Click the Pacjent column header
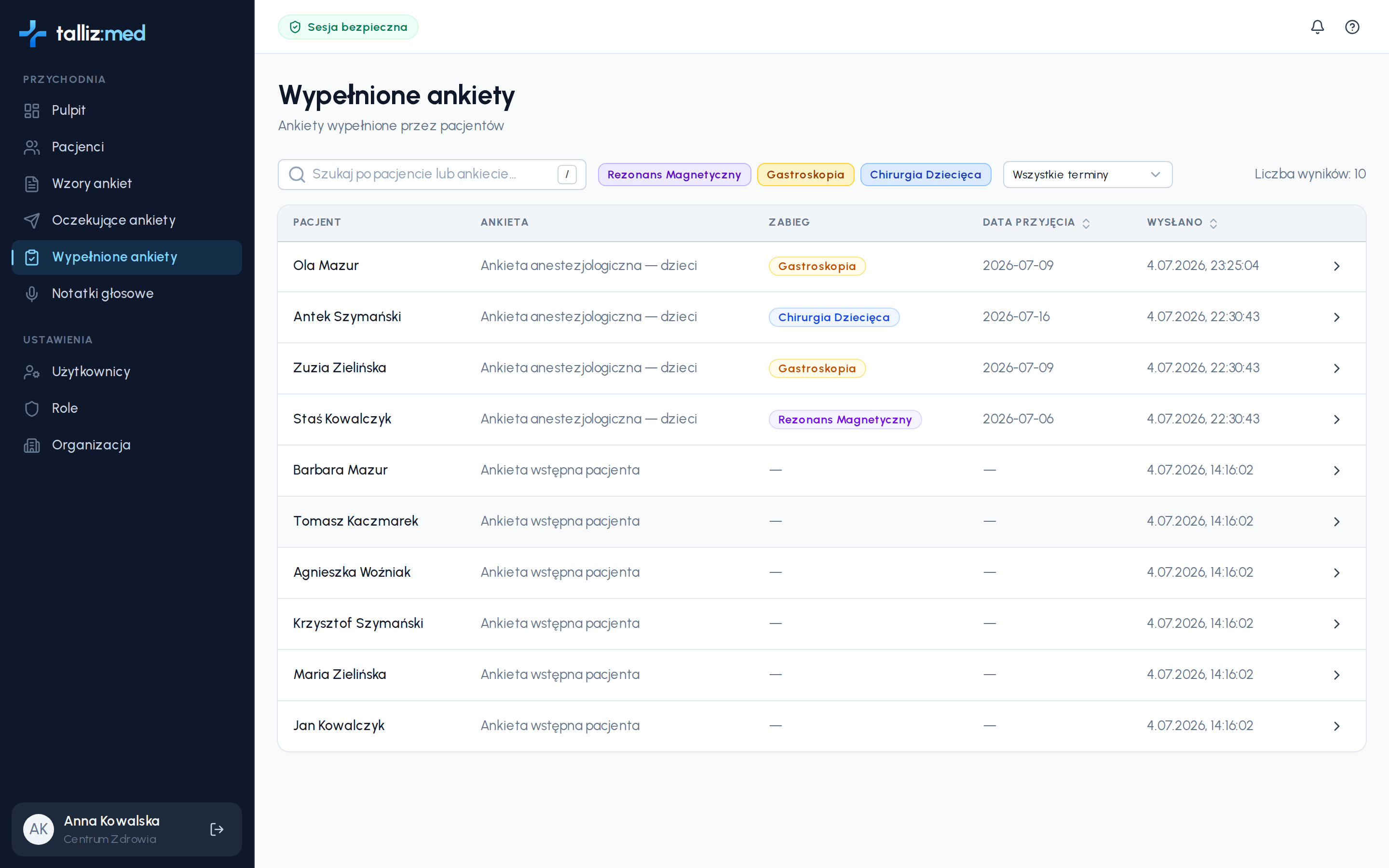This screenshot has width=1389, height=868. pos(317,222)
